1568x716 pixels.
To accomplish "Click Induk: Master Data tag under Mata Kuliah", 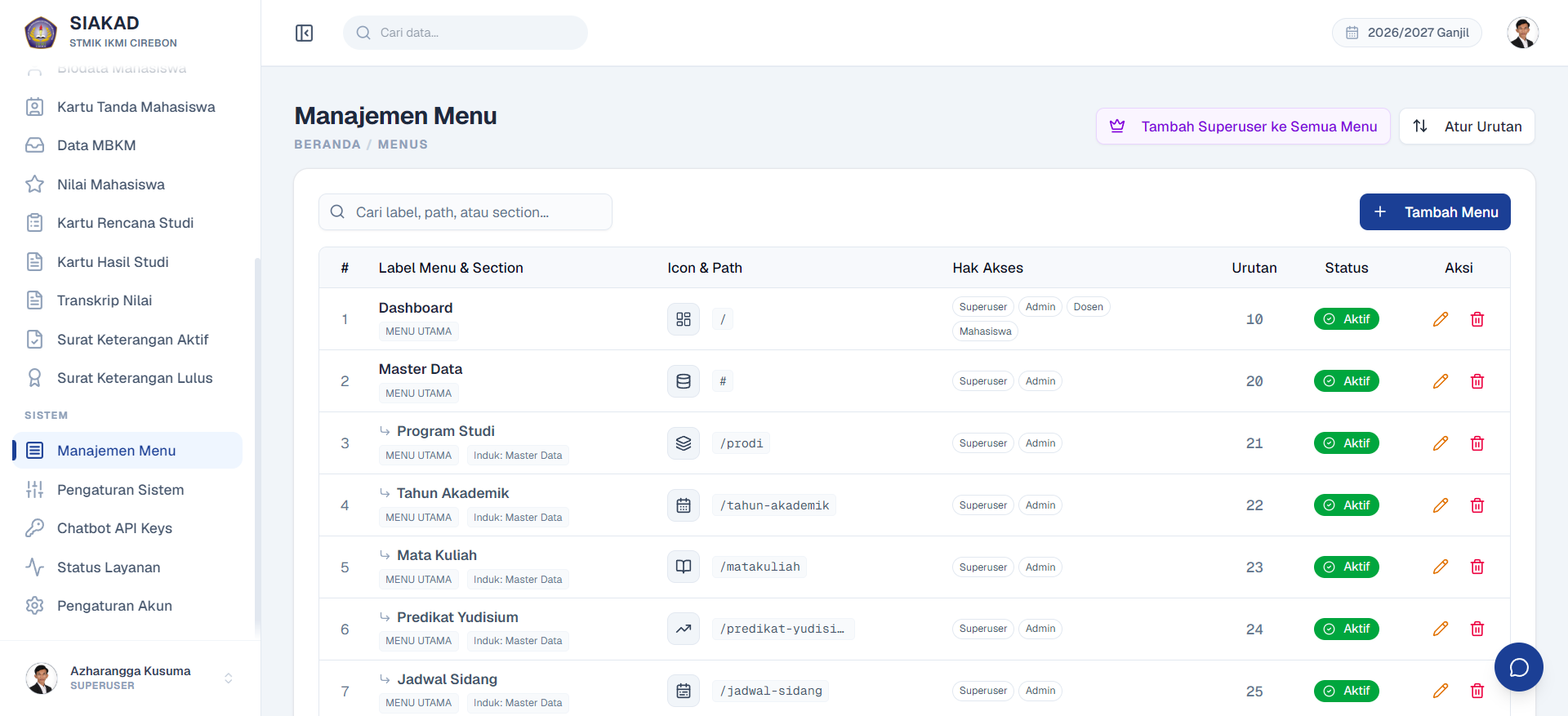I will coord(518,580).
